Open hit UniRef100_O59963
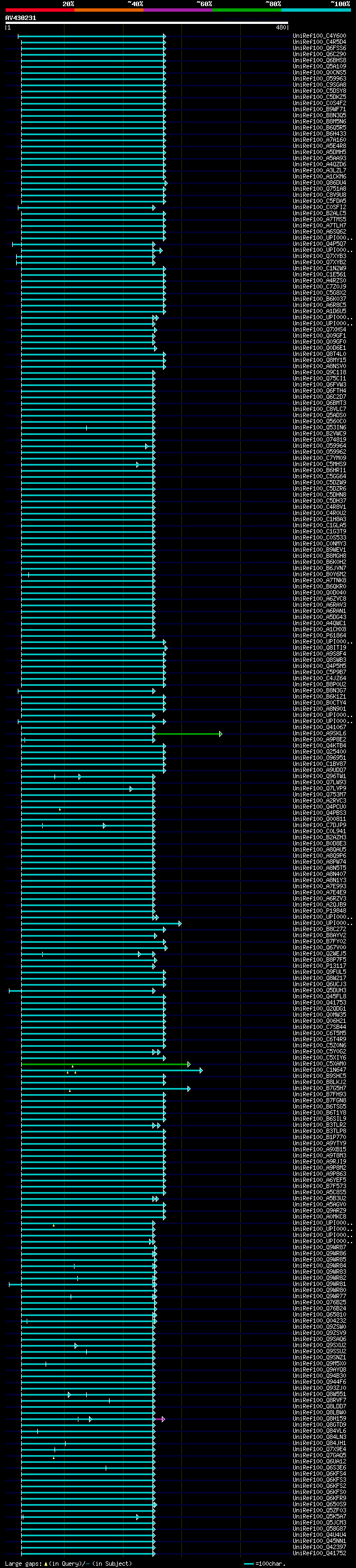 tap(319, 78)
